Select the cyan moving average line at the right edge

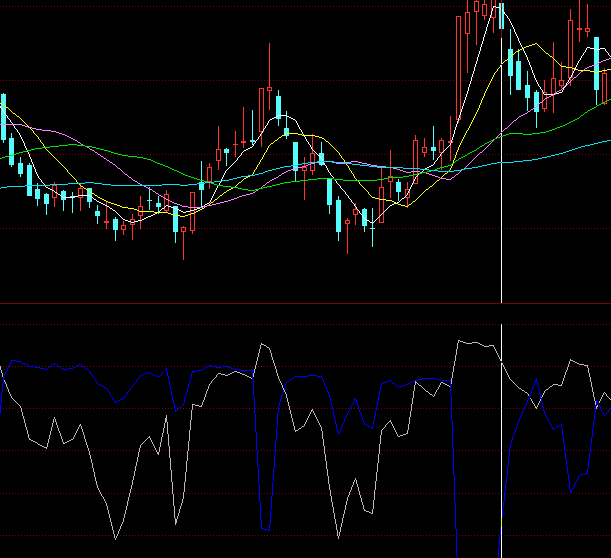[590, 145]
